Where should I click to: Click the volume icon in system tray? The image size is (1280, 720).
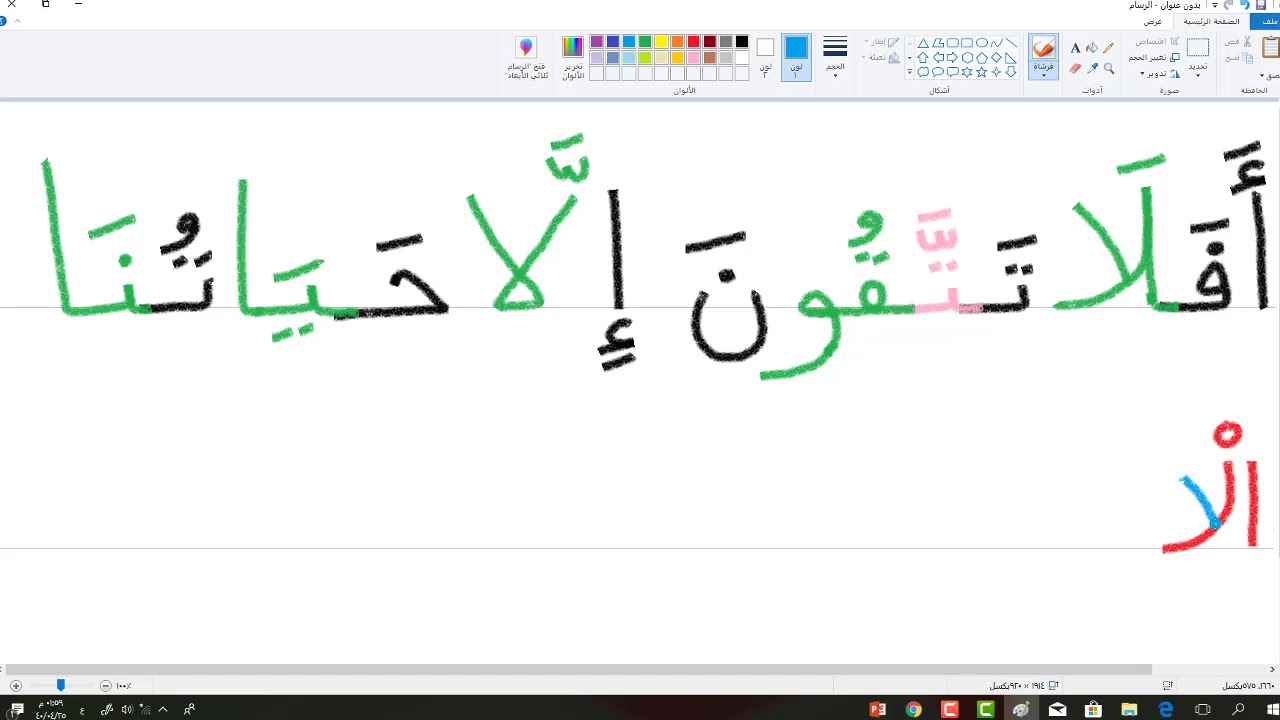[x=126, y=709]
